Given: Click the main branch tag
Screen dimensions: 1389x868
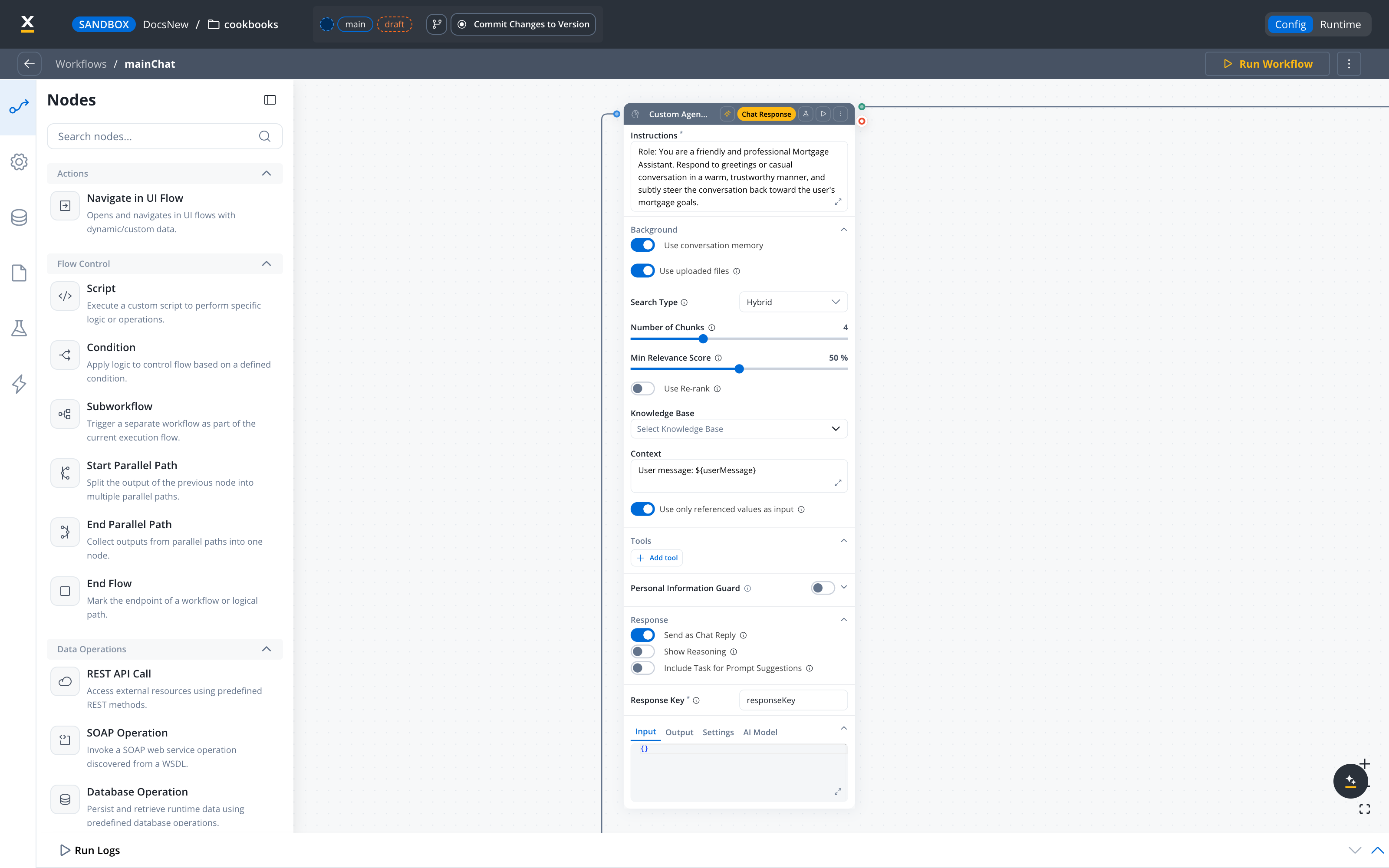Looking at the screenshot, I should tap(355, 24).
